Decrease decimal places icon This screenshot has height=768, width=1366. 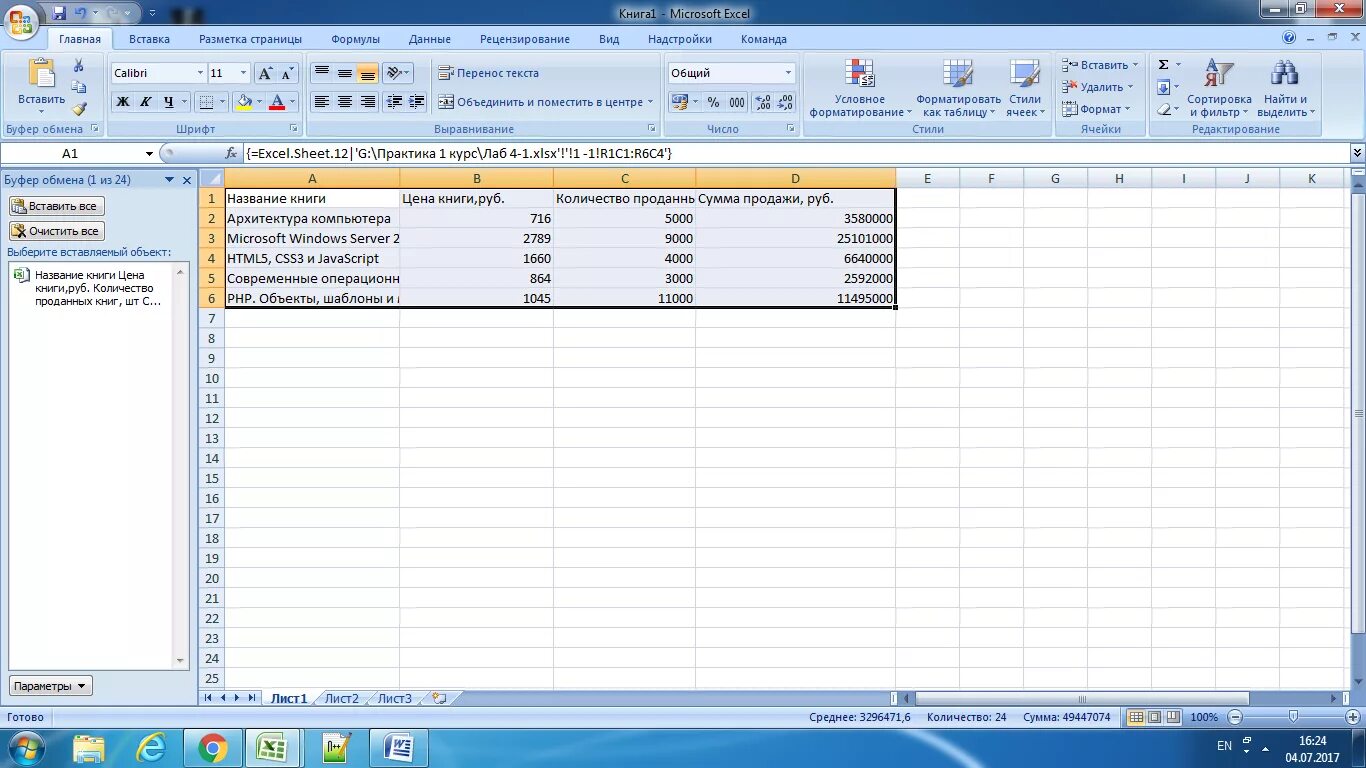[x=786, y=102]
